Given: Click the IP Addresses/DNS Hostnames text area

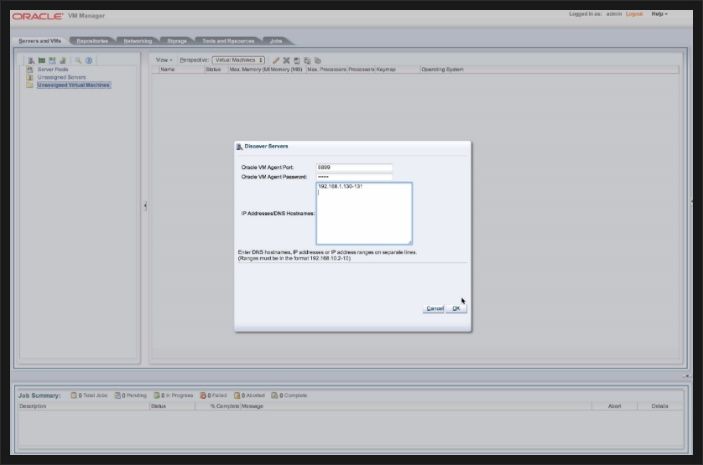Looking at the screenshot, I should (364, 213).
